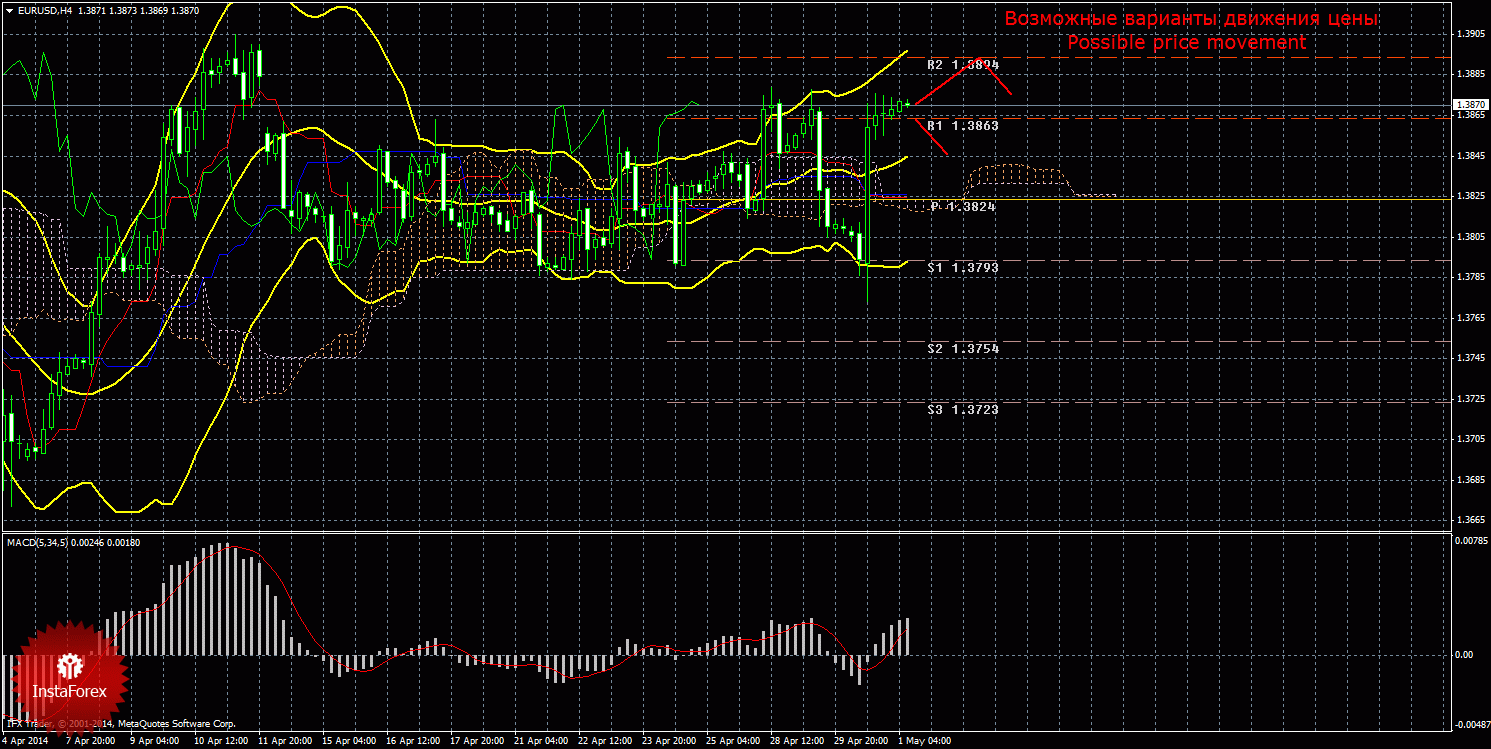The height and width of the screenshot is (749, 1491).
Task: Select the S2 1.3754 support label
Action: click(962, 348)
